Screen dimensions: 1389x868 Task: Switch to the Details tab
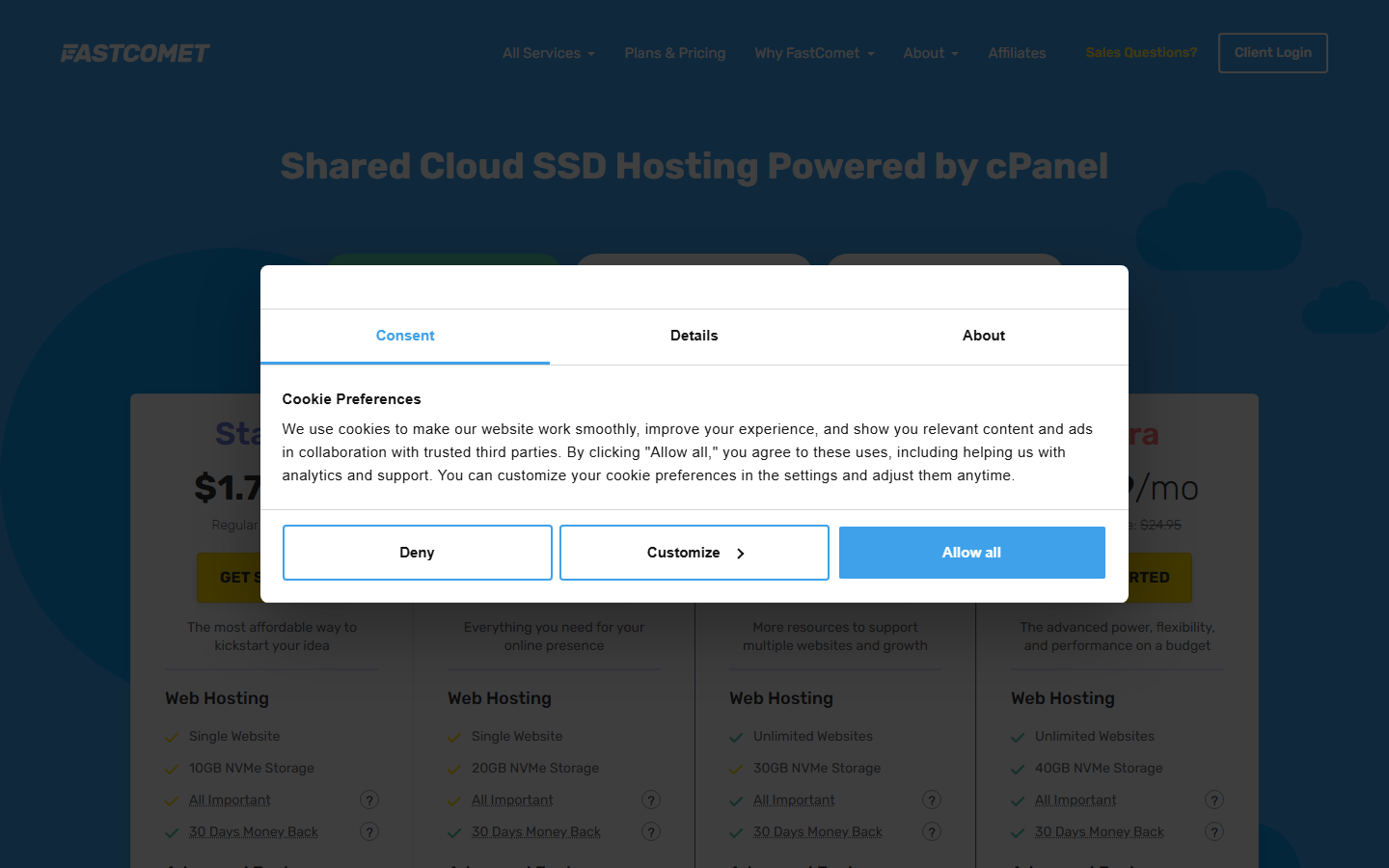(x=694, y=336)
